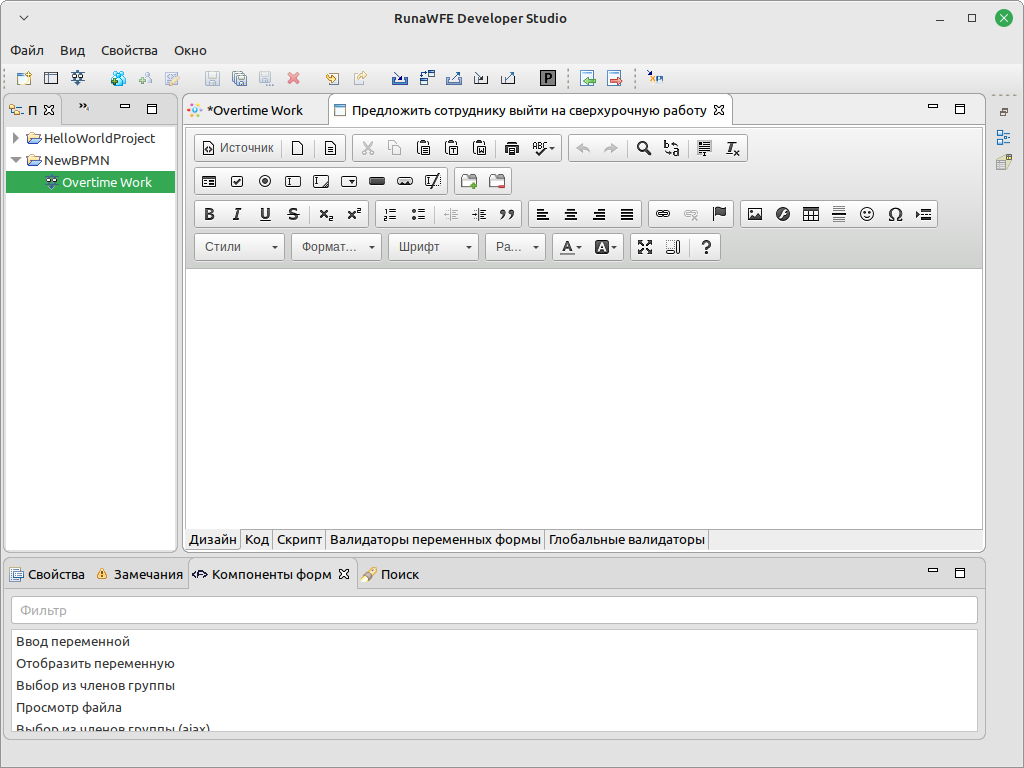
Task: Open the Replace tool
Action: tap(672, 148)
